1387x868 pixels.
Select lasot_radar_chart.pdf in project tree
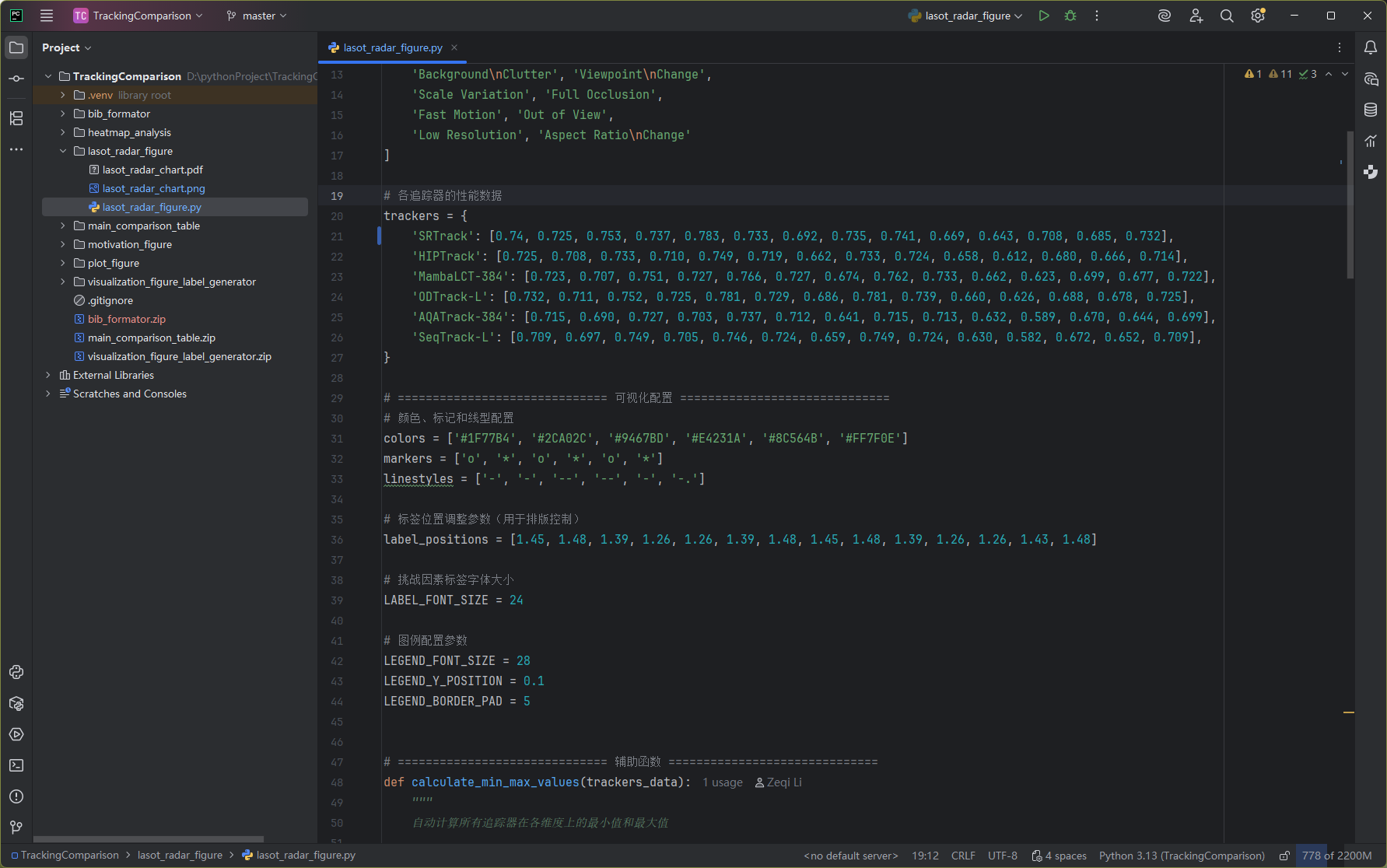(146, 170)
